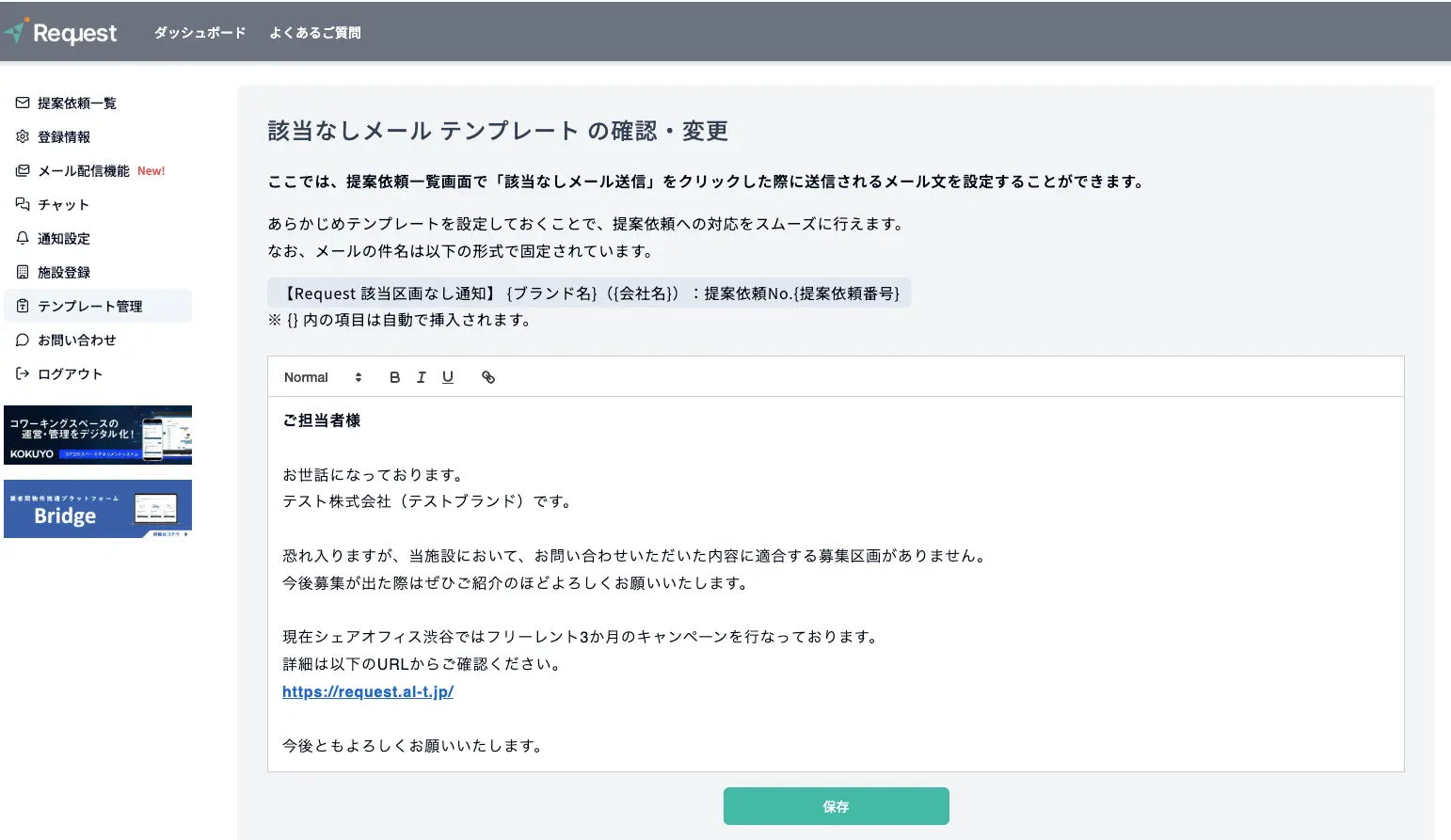Toggle Underline formatting in editor toolbar
1451x840 pixels.
point(448,377)
